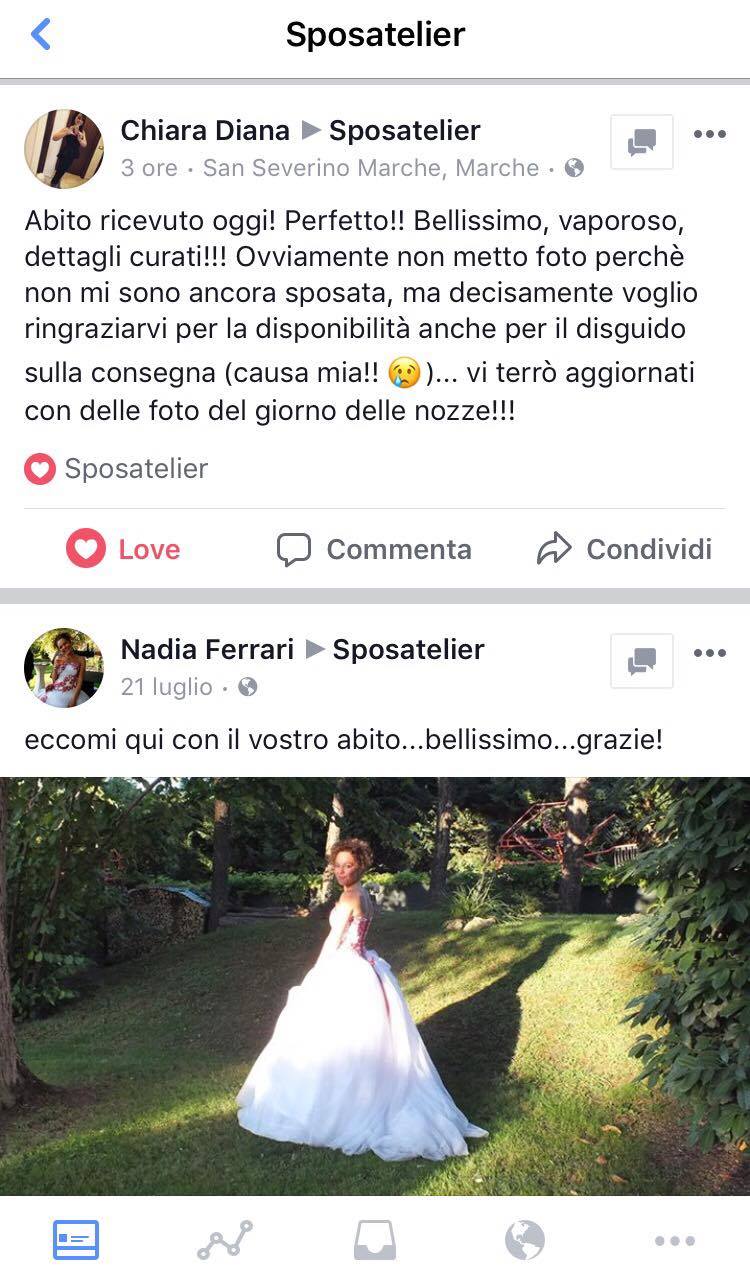
Task: Open the Sposatelier link in Nadia's post header
Action: (408, 649)
